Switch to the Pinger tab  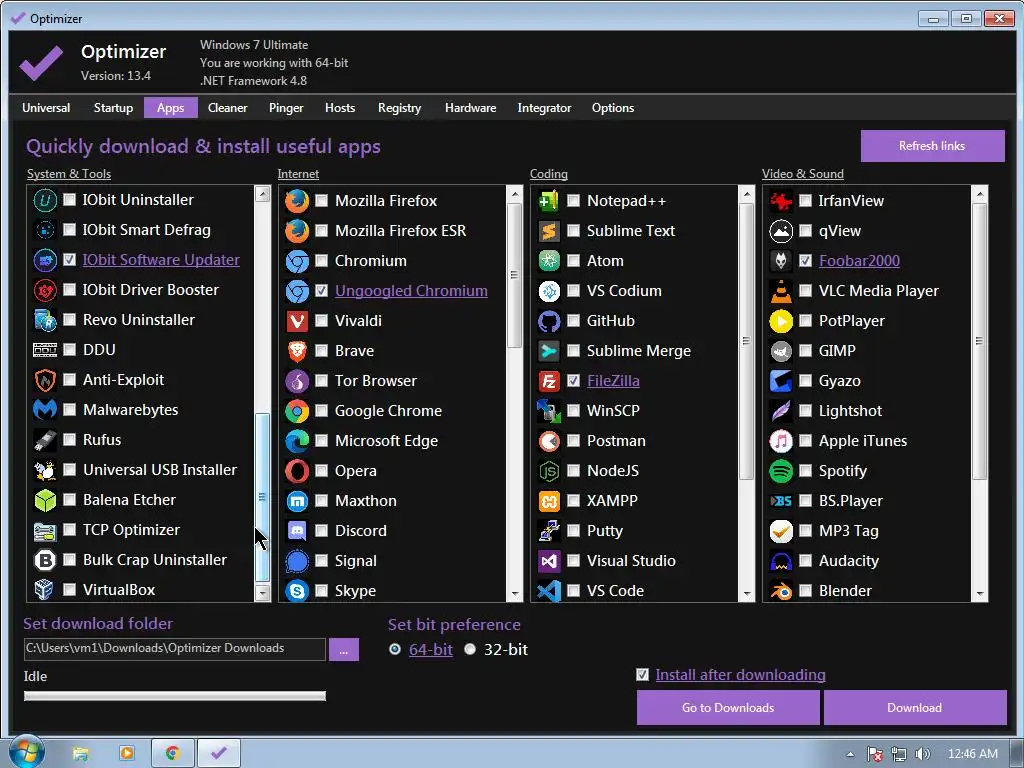pos(286,108)
